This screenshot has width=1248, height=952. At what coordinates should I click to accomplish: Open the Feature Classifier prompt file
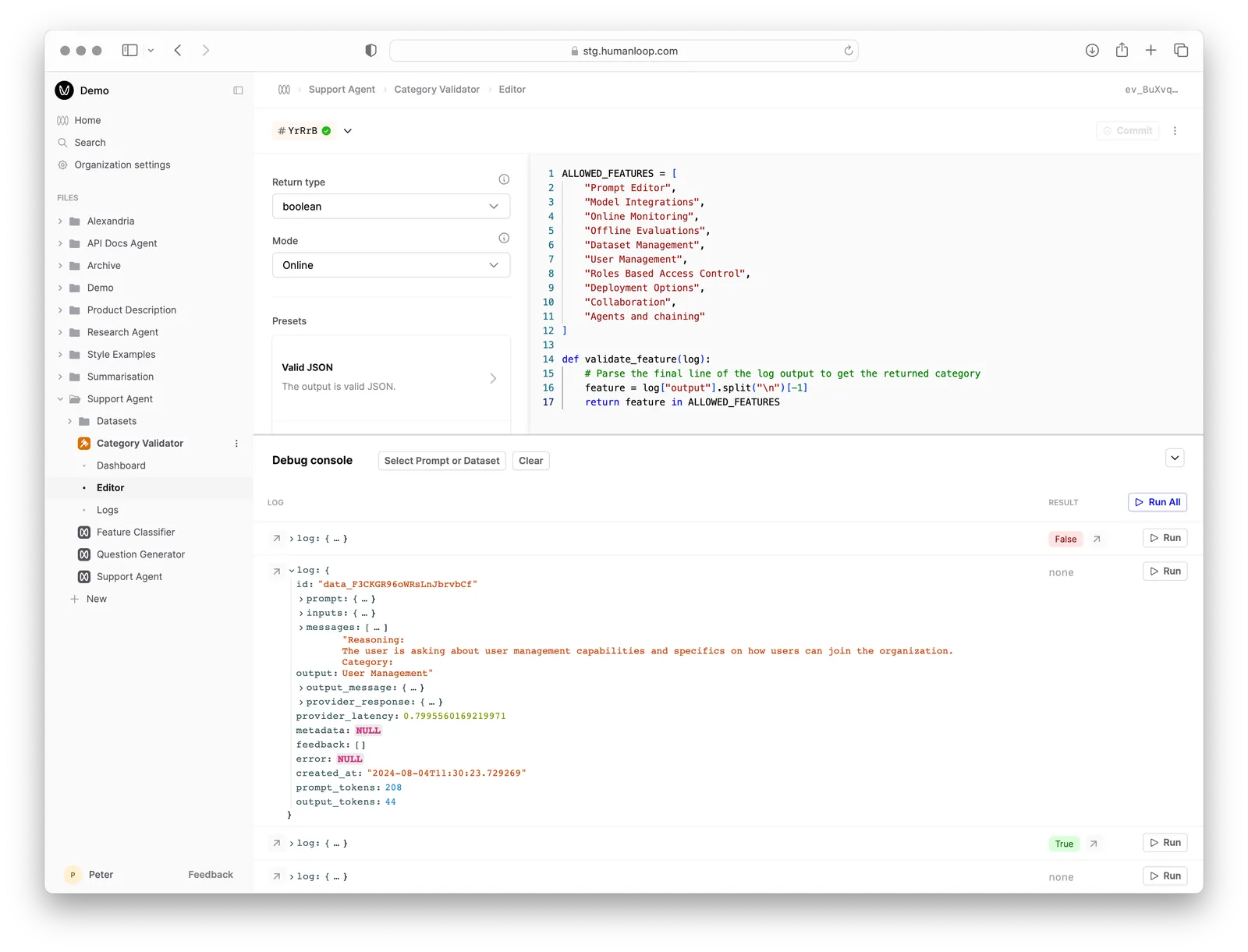136,533
